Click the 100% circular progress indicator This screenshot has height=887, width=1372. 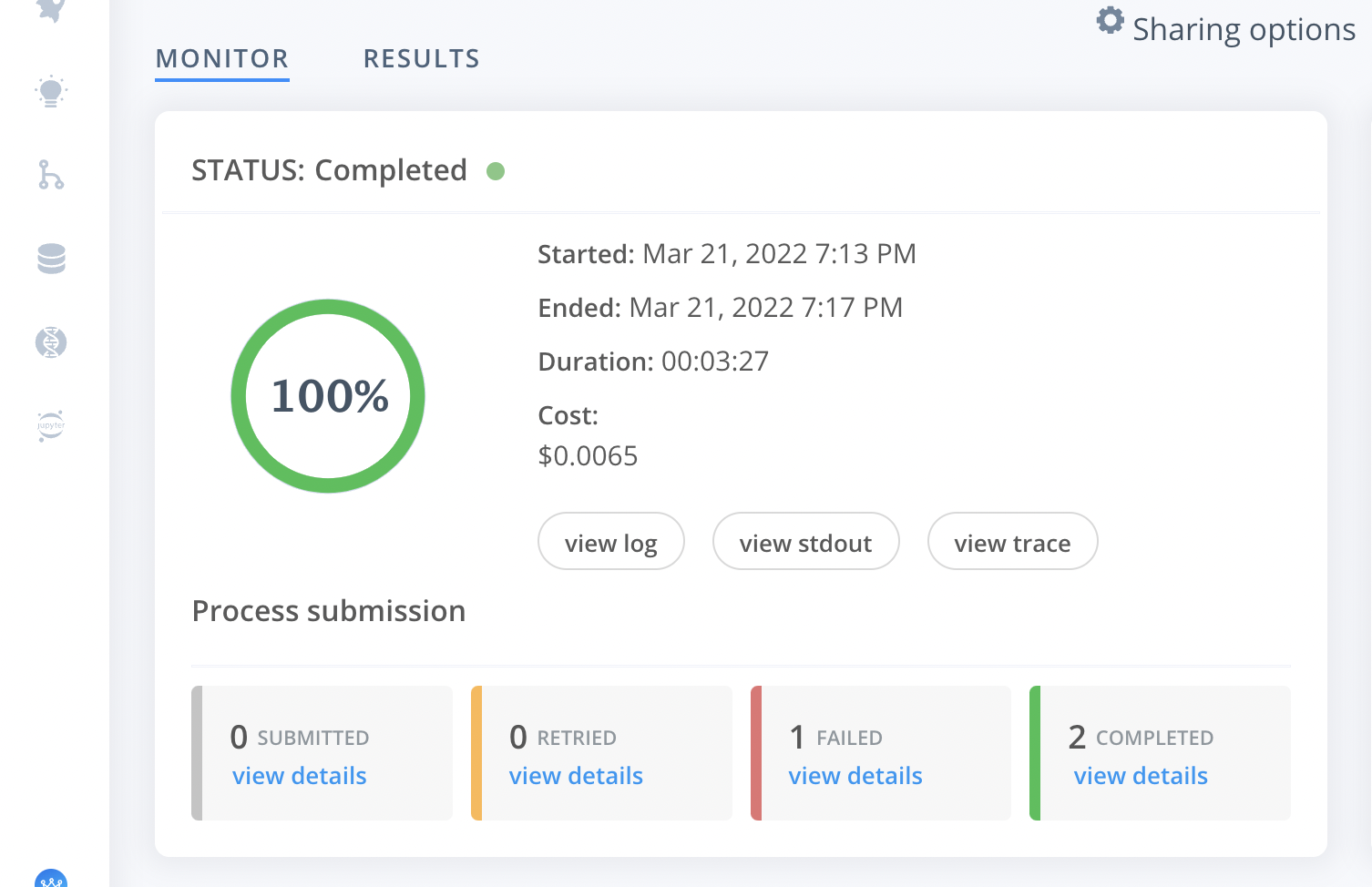(328, 395)
